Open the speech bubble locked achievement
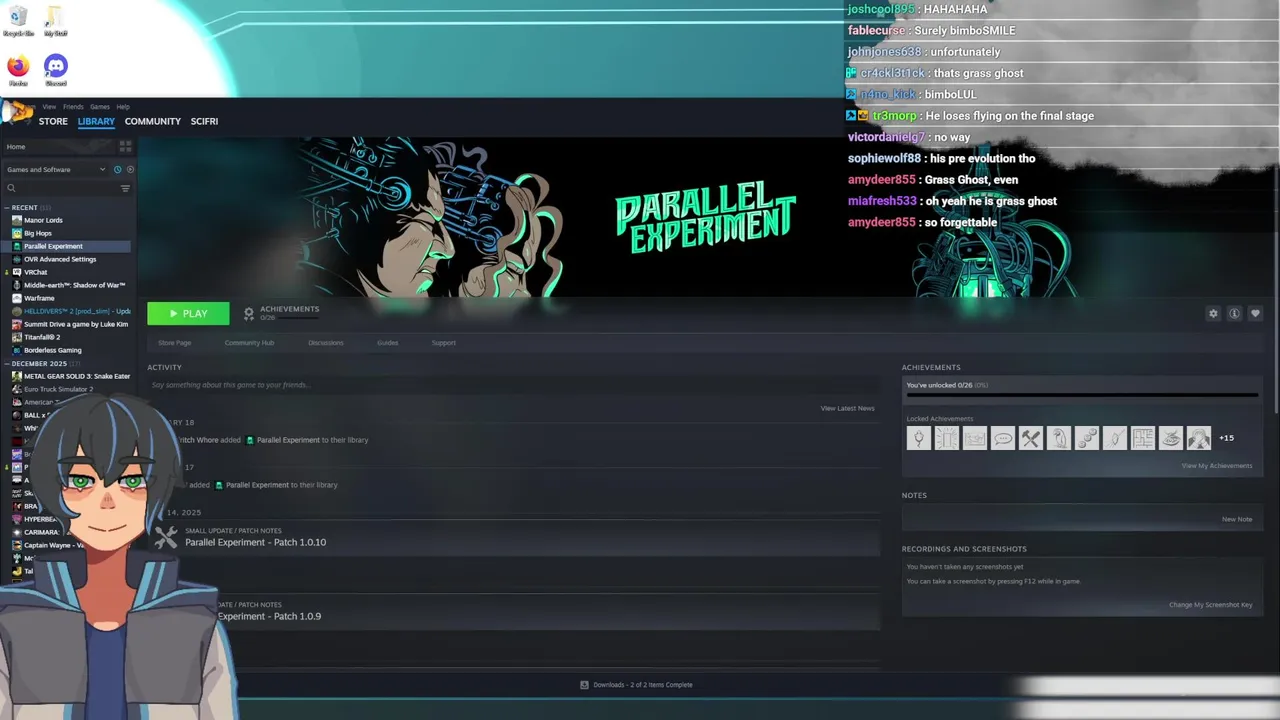The image size is (1280, 720). (1002, 437)
